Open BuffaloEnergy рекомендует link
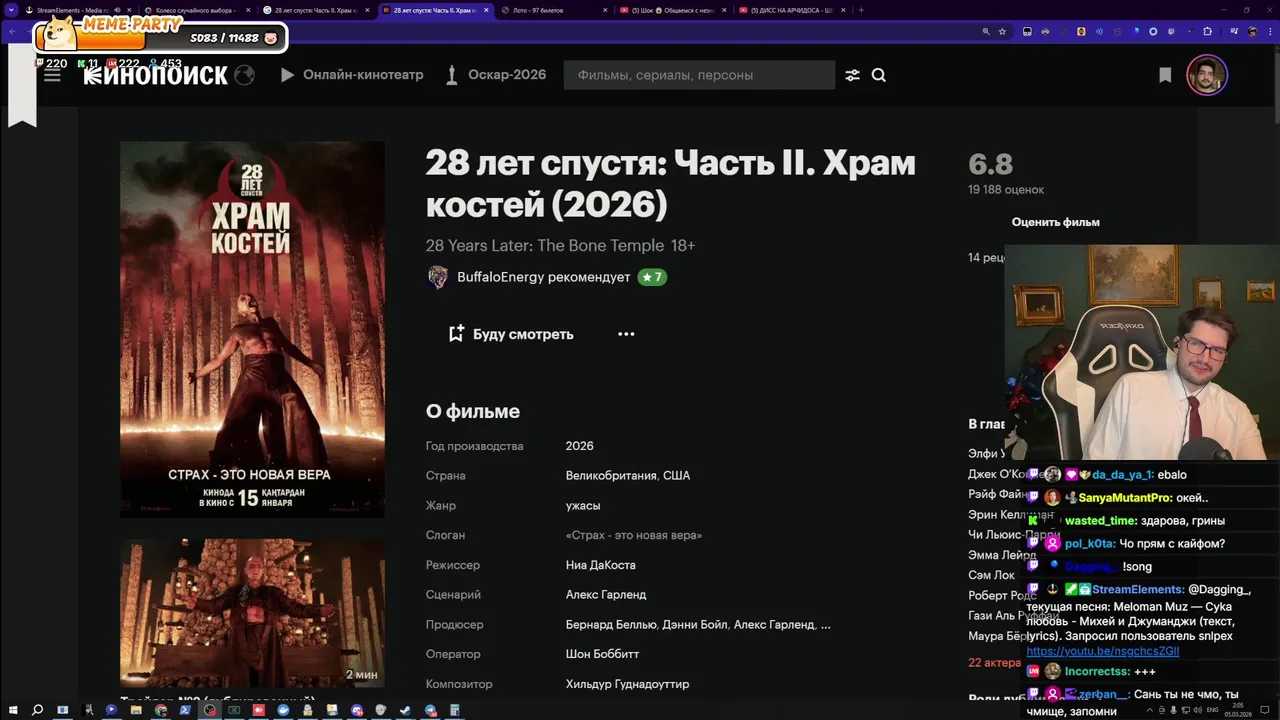Viewport: 1280px width, 720px height. 544,277
